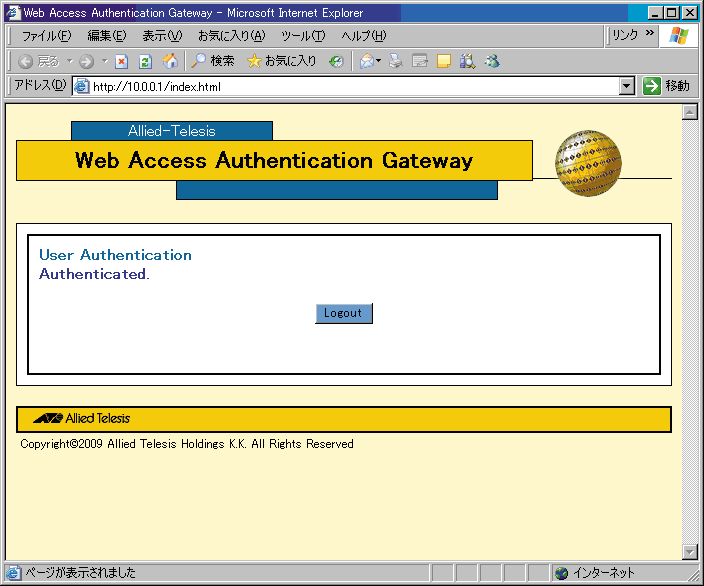The image size is (704, 586).
Task: Click the Stop loading icon
Action: (x=121, y=61)
